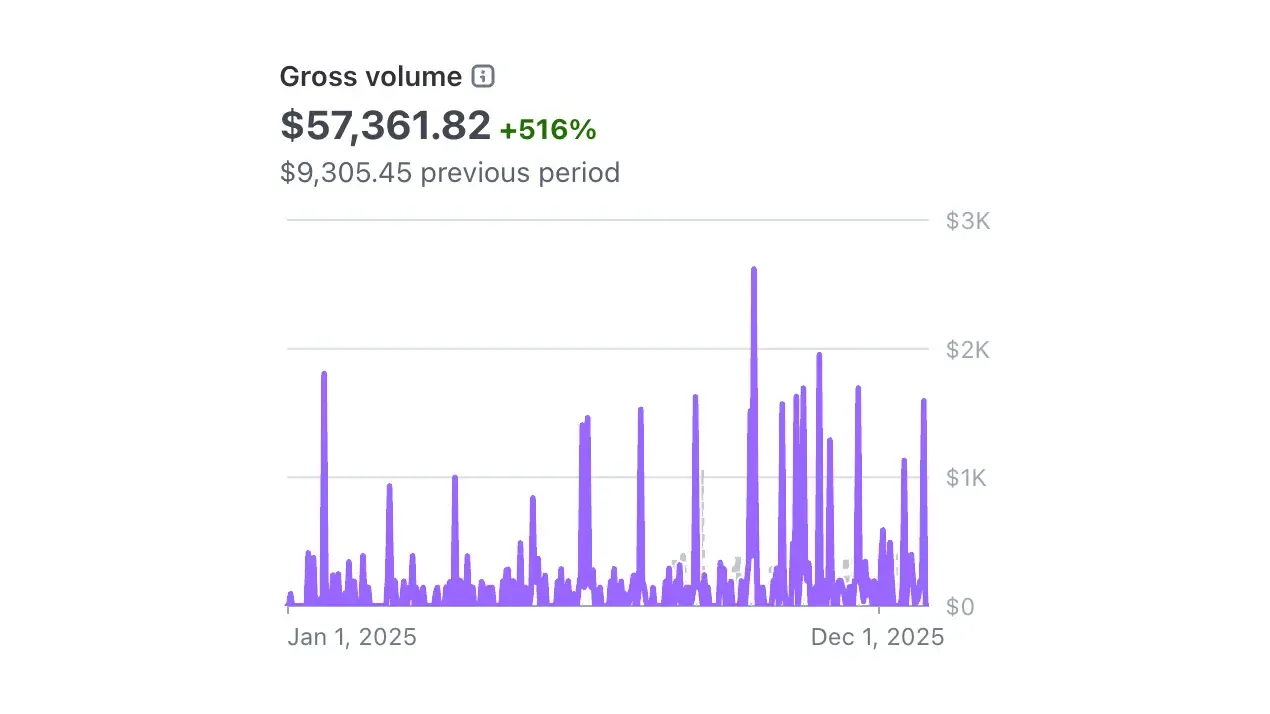Open the tooltip beside Gross volume heading

pyautogui.click(x=483, y=76)
